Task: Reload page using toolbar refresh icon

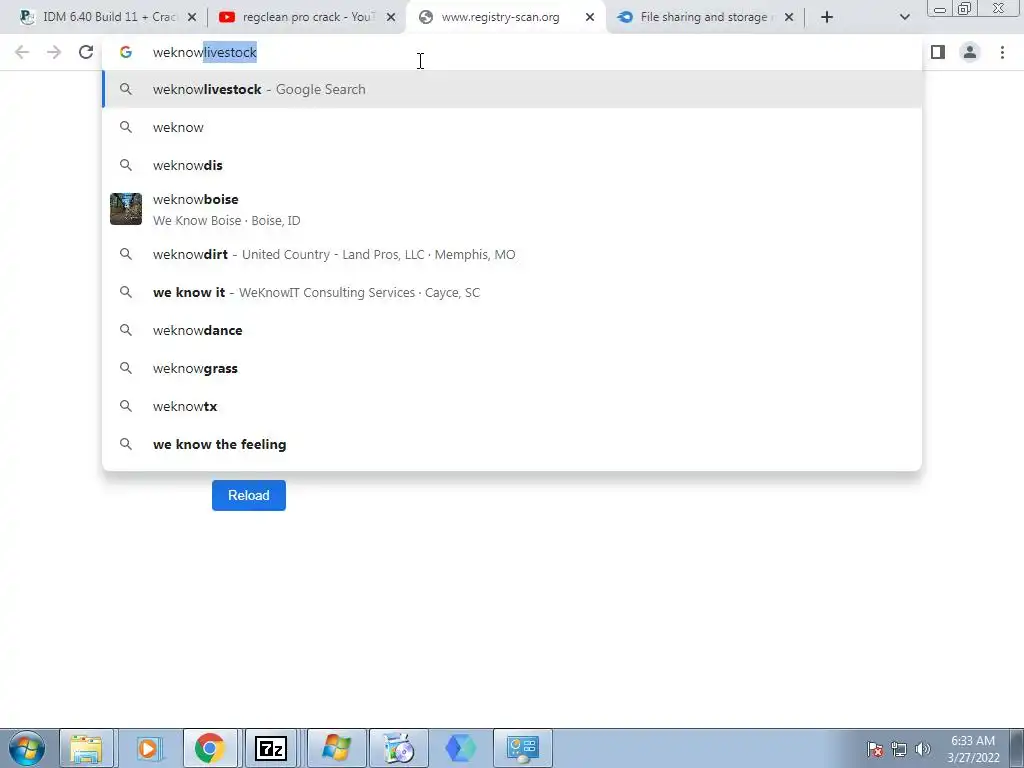Action: pyautogui.click(x=86, y=52)
